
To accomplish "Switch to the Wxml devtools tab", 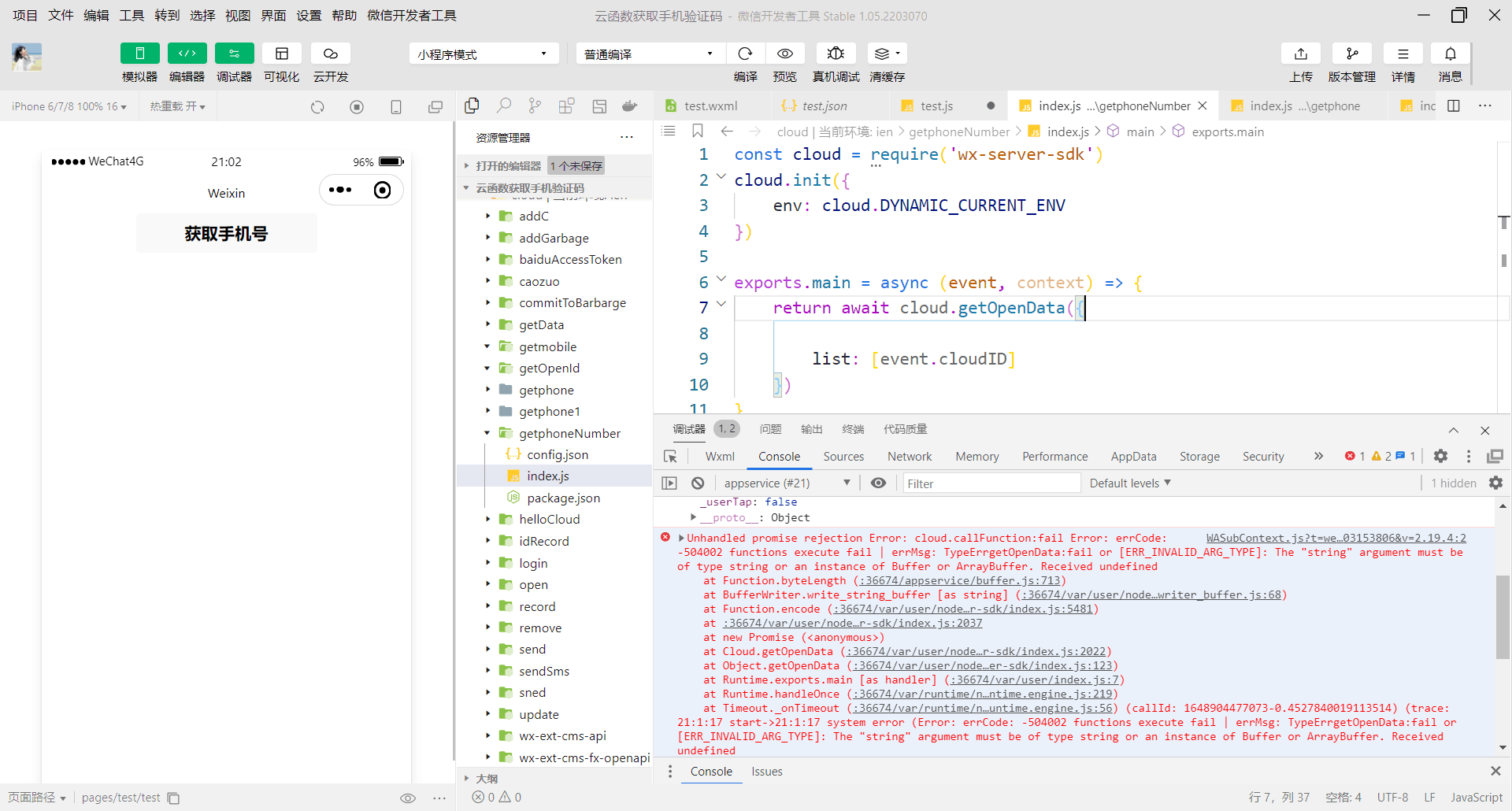I will pos(720,457).
